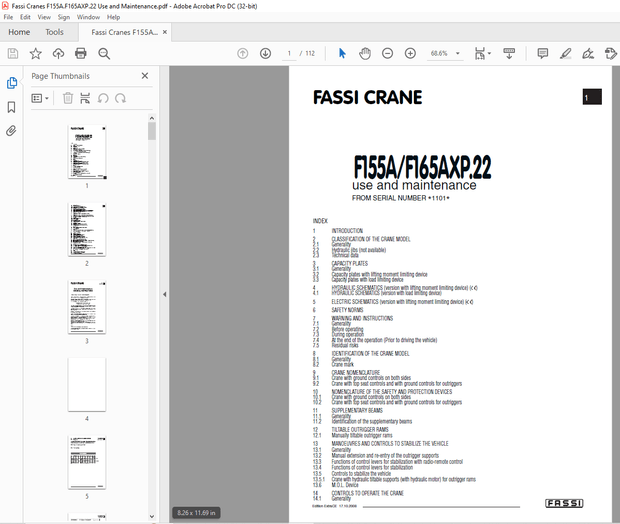
Task: Click the page number input field
Action: click(x=289, y=53)
